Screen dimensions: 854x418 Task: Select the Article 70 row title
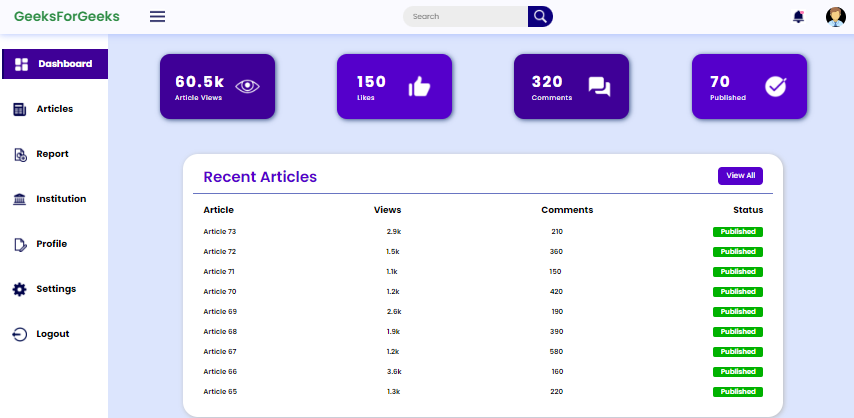tap(220, 292)
